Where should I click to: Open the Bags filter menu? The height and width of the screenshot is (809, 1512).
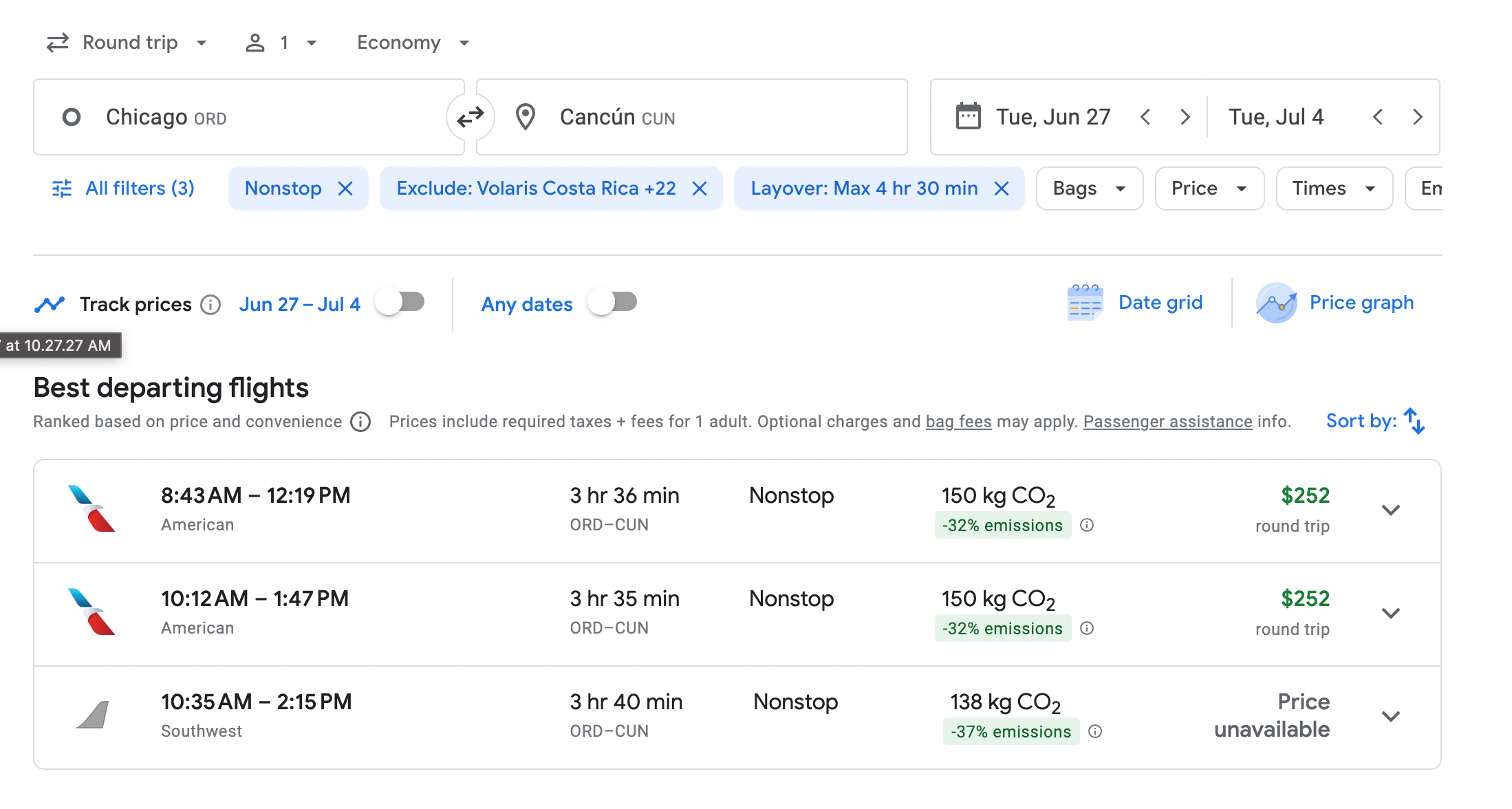tap(1089, 188)
